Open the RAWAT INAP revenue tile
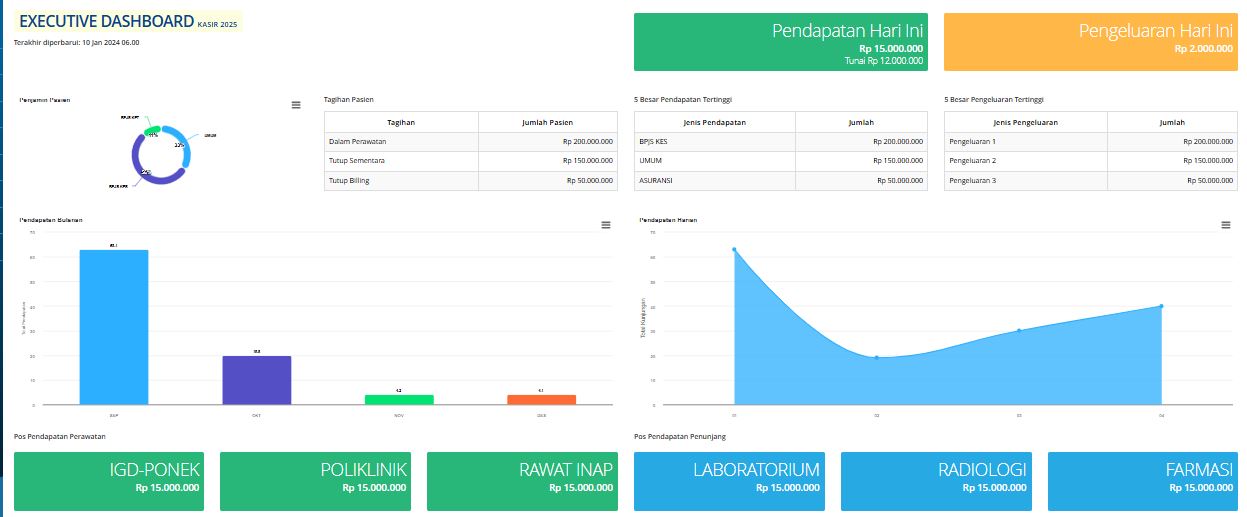Viewport: 1247px width, 517px height. (522, 481)
